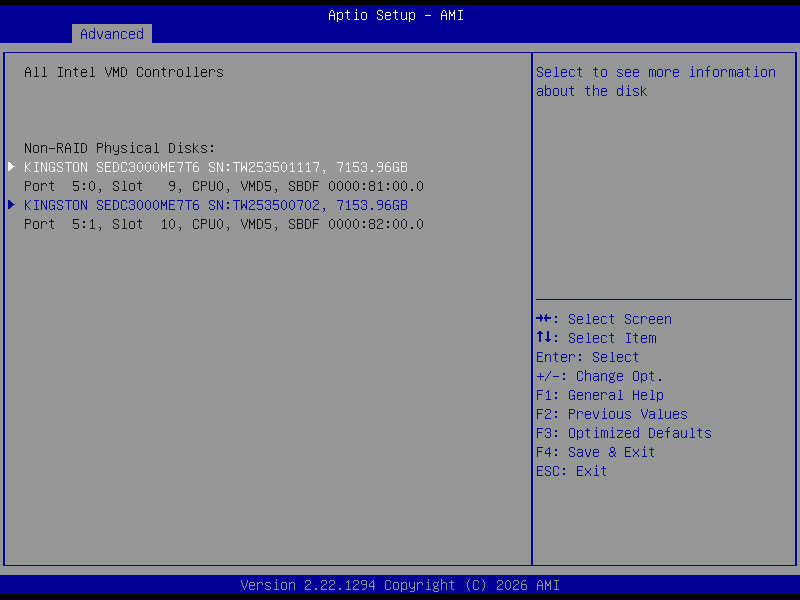Select KINGSTON disk SN:TW253500702 entry

point(216,206)
